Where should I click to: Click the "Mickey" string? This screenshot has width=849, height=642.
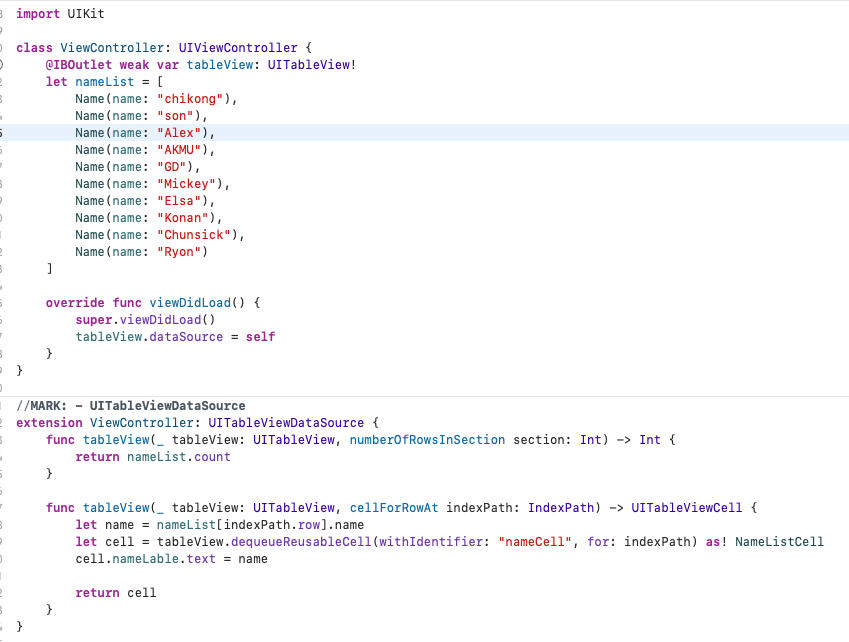coord(186,184)
